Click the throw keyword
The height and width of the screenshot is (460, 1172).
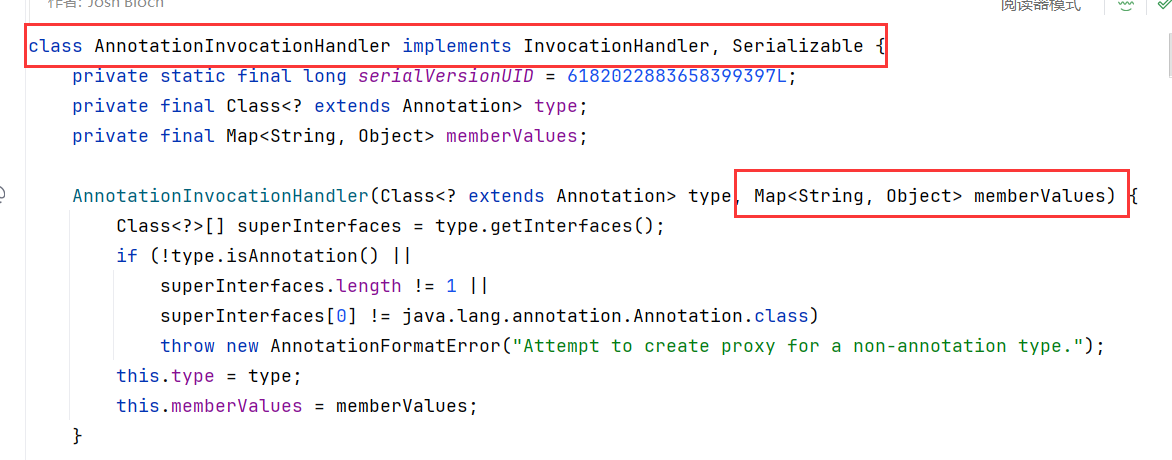pyautogui.click(x=187, y=346)
